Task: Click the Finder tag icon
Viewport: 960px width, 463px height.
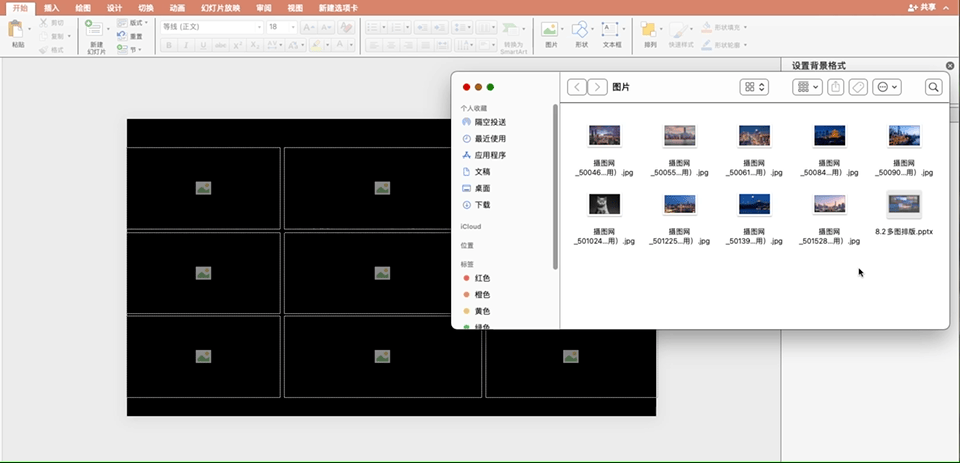Action: [x=858, y=87]
